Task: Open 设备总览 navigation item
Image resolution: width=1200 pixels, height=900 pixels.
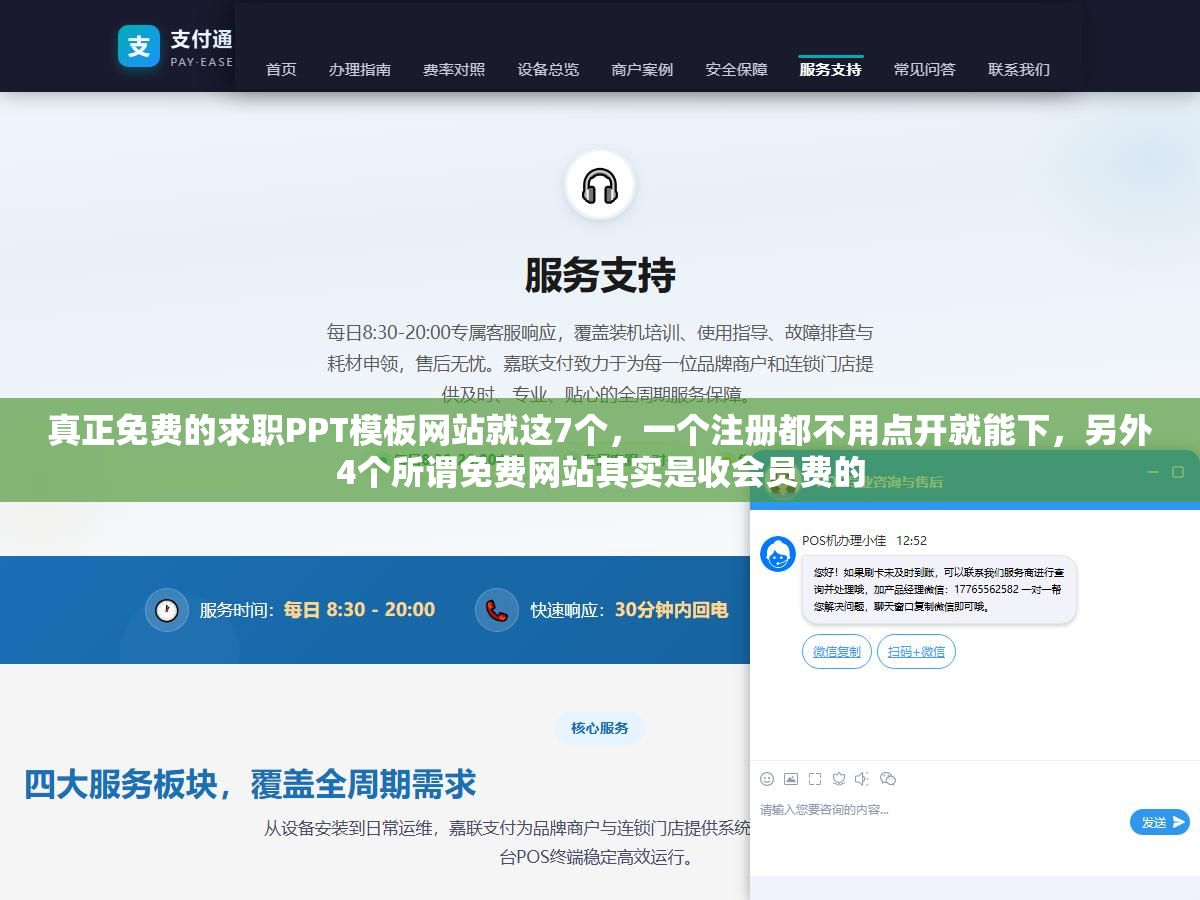Action: tap(548, 69)
